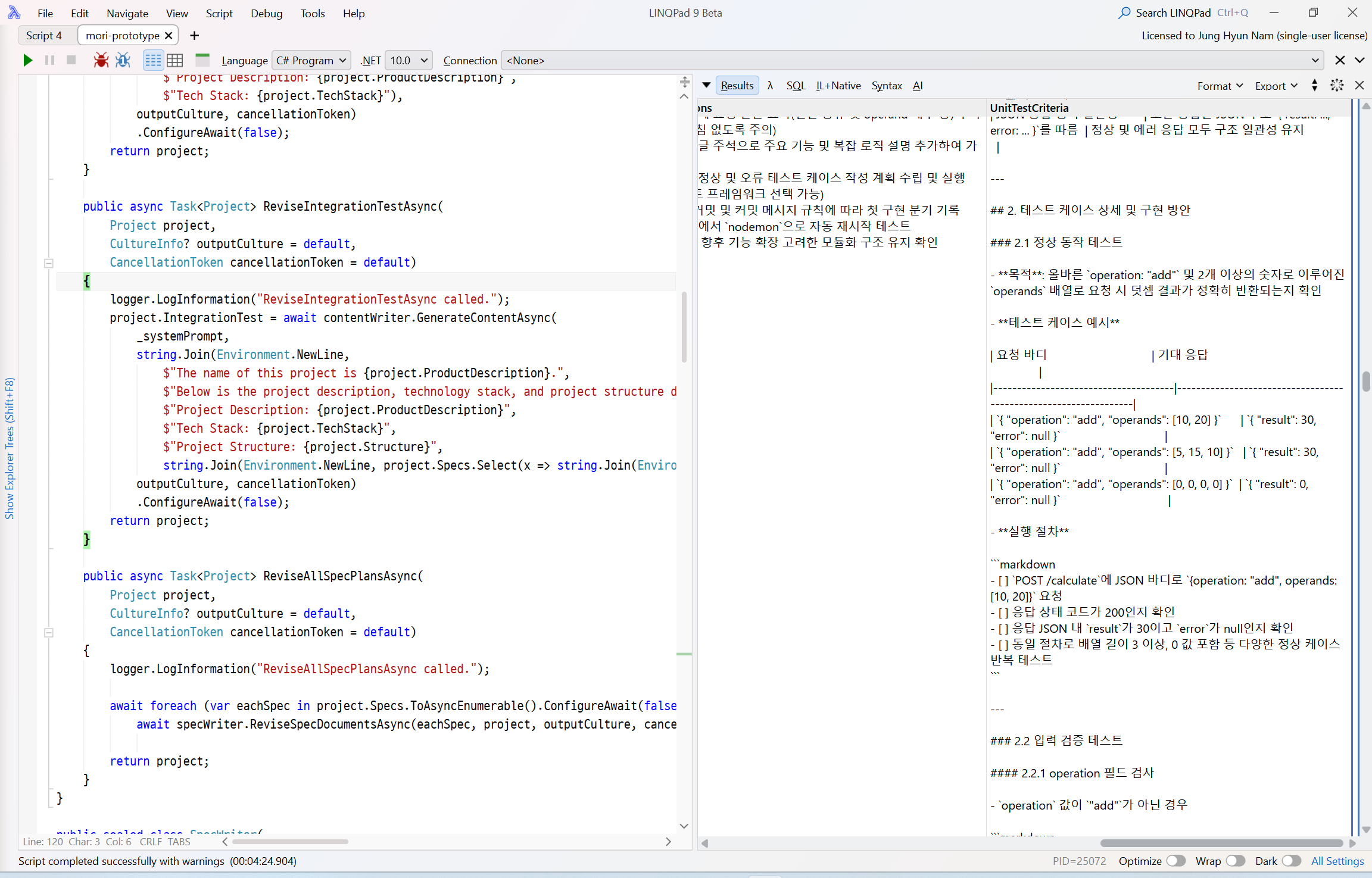Select the SQL tab
This screenshot has height=878, width=1372.
tap(796, 86)
